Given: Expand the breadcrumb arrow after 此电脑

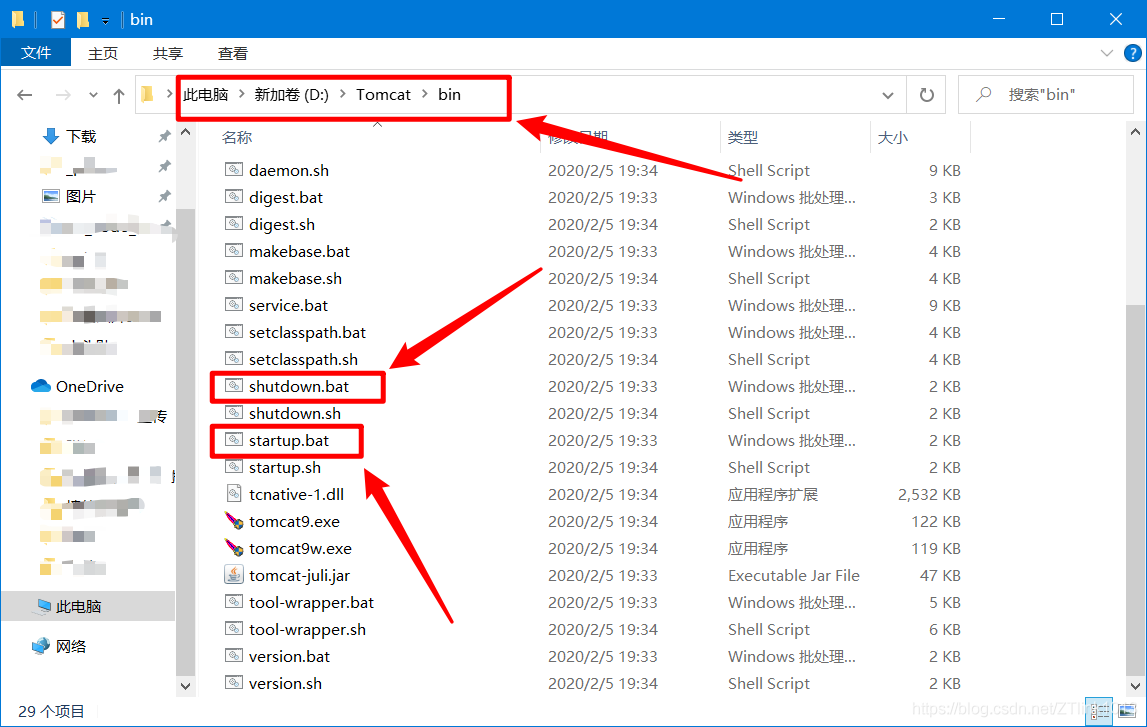Looking at the screenshot, I should tap(241, 94).
